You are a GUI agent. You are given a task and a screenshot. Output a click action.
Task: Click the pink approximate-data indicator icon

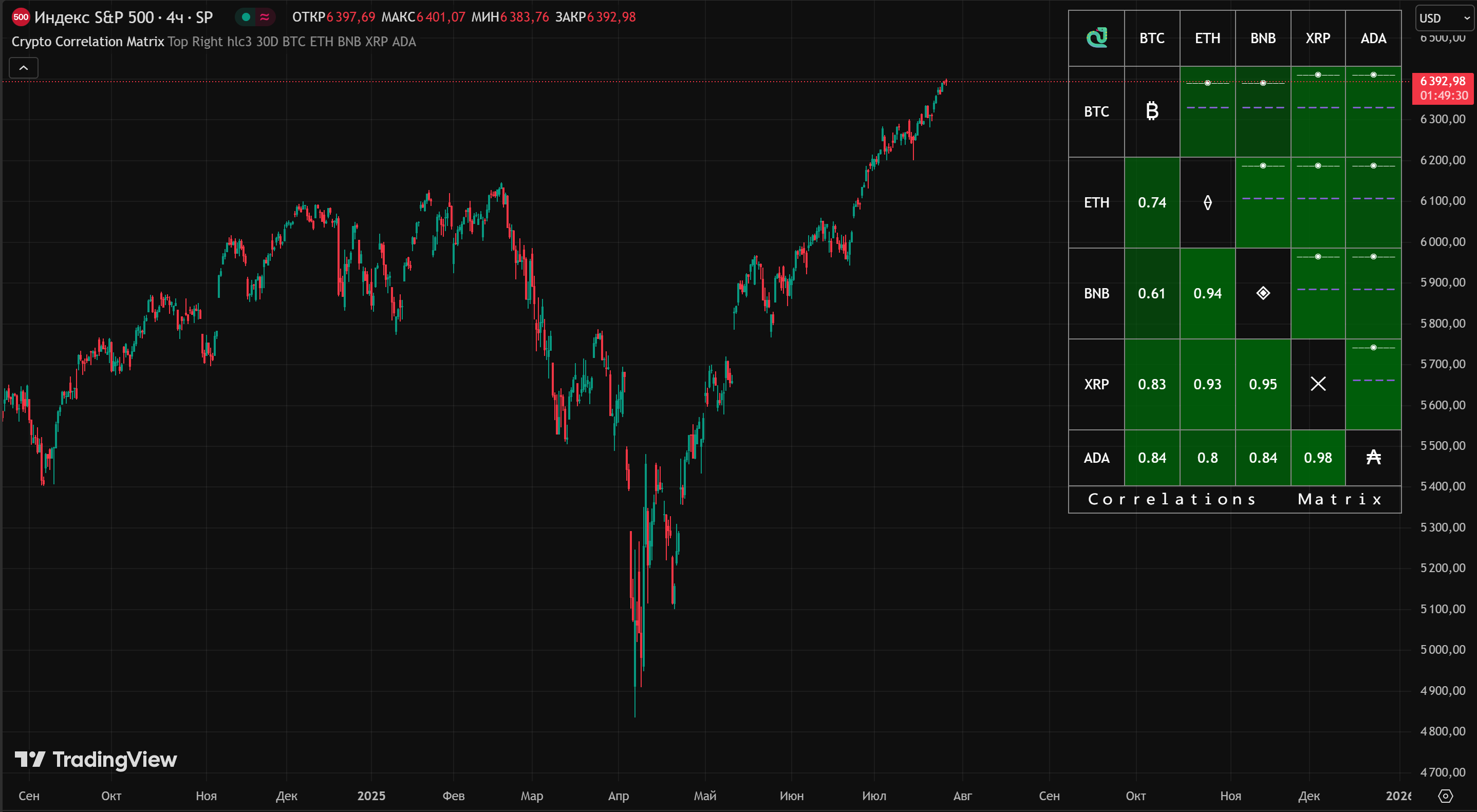(x=265, y=17)
